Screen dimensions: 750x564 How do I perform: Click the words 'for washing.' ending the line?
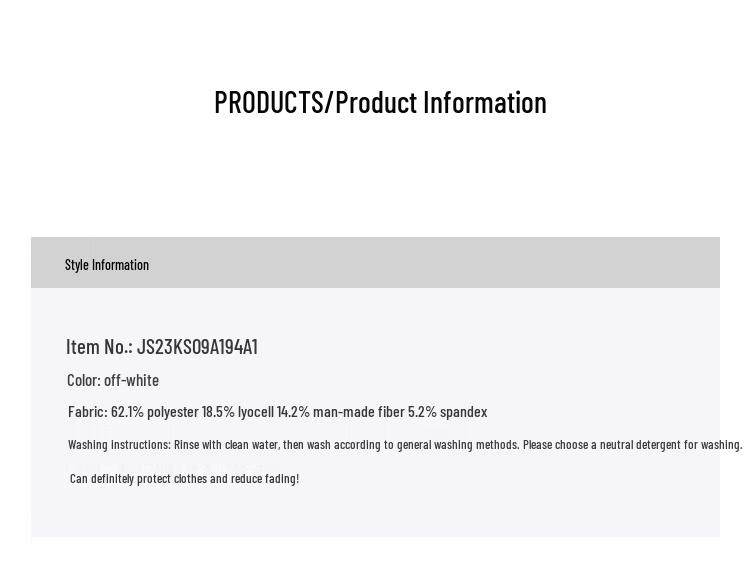click(x=713, y=445)
